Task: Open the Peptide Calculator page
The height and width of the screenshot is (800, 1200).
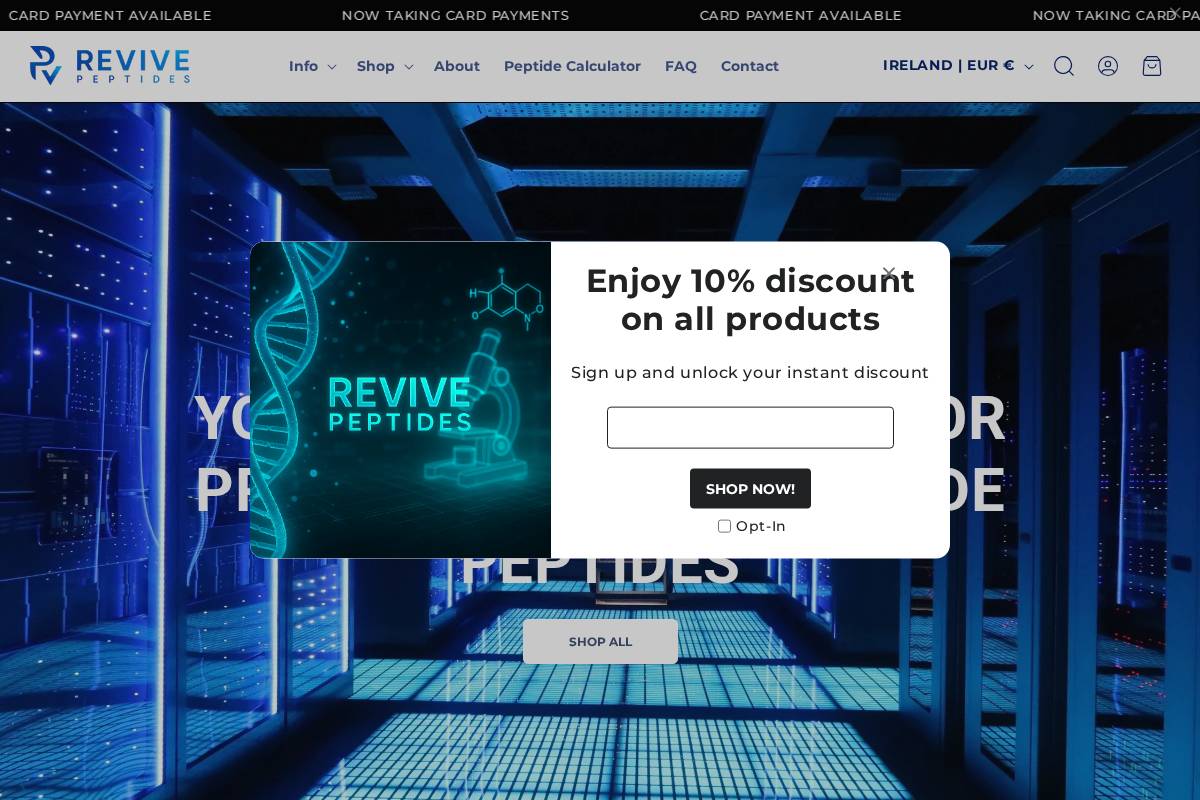Action: (x=572, y=66)
